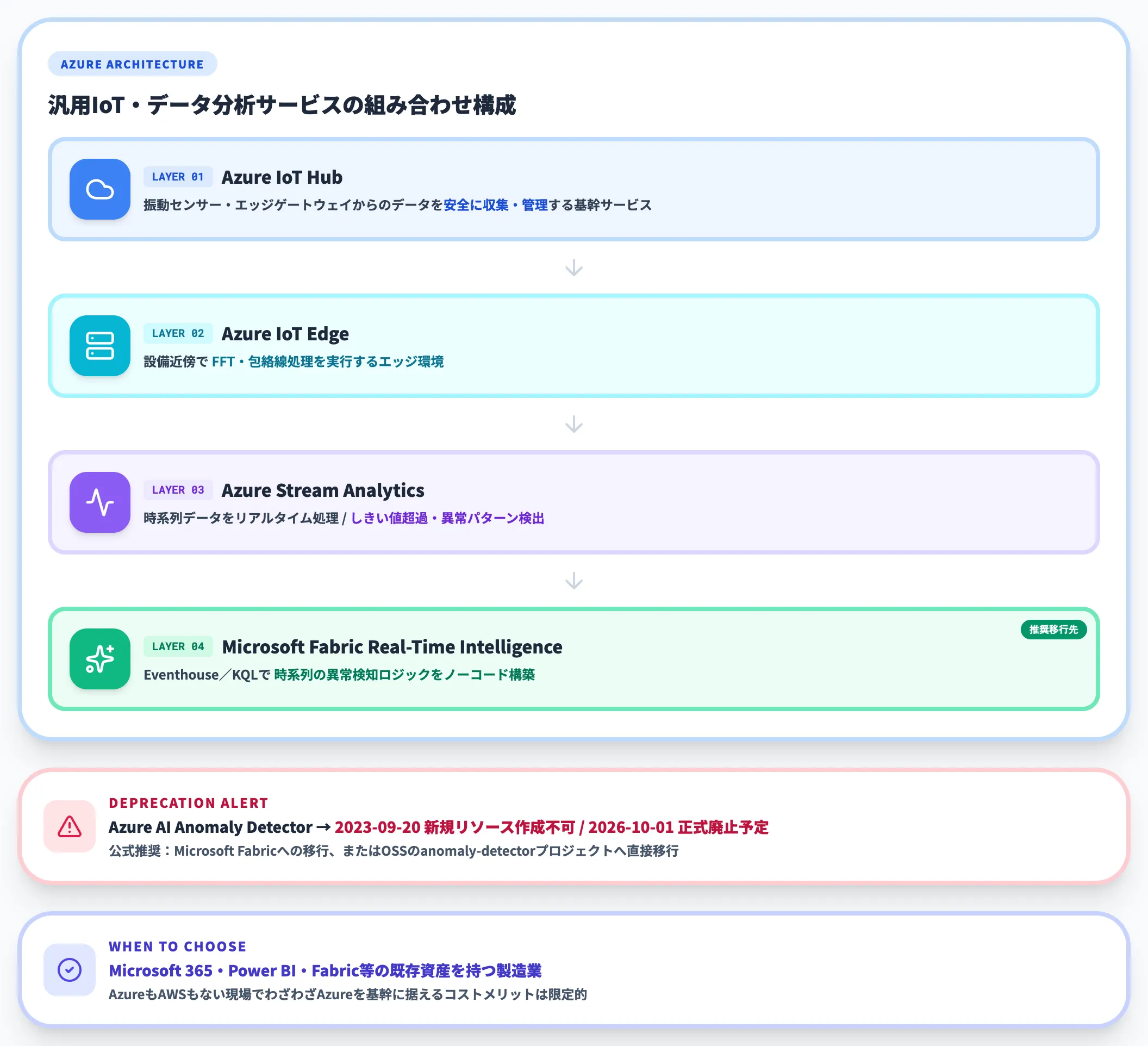Viewport: 1148px width, 1046px height.
Task: Click the cloud icon for Azure IoT Hub
Action: pyautogui.click(x=99, y=189)
